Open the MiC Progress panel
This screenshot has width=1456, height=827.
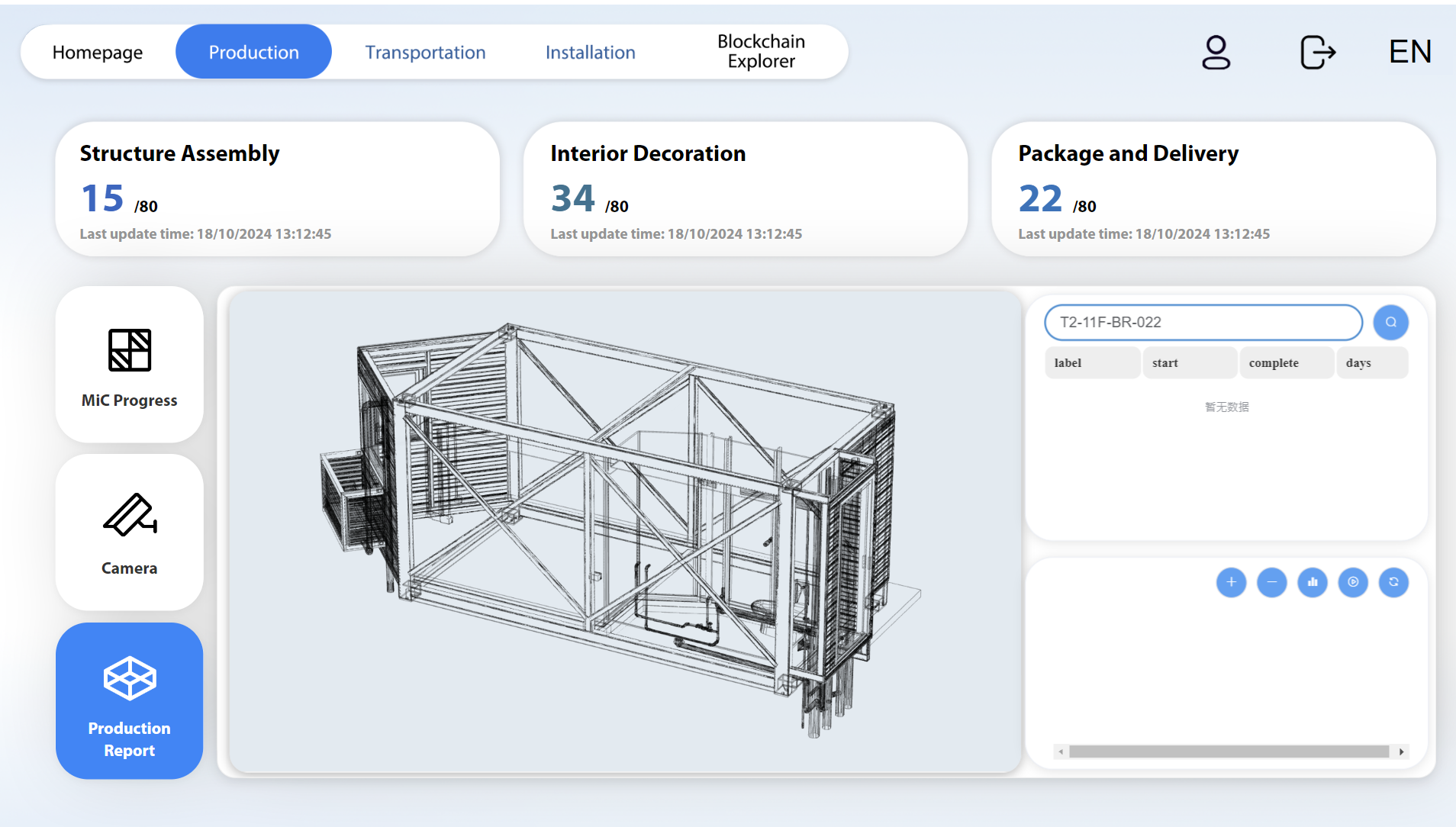pos(130,365)
